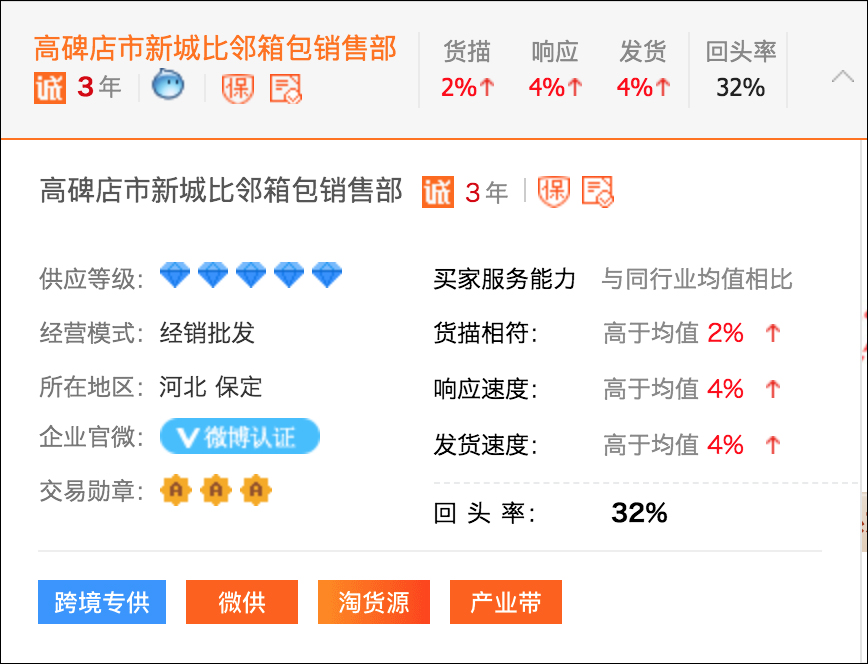This screenshot has height=664, width=868.
Task: Click the 保 shield icon in details panel
Action: click(553, 191)
